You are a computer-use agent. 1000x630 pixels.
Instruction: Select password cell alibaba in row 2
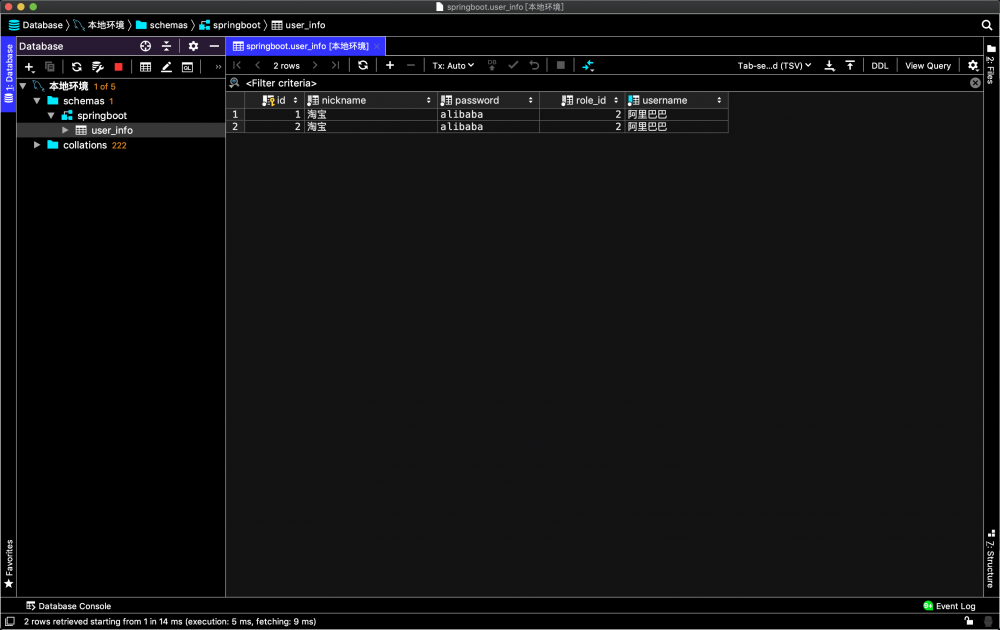click(488, 126)
